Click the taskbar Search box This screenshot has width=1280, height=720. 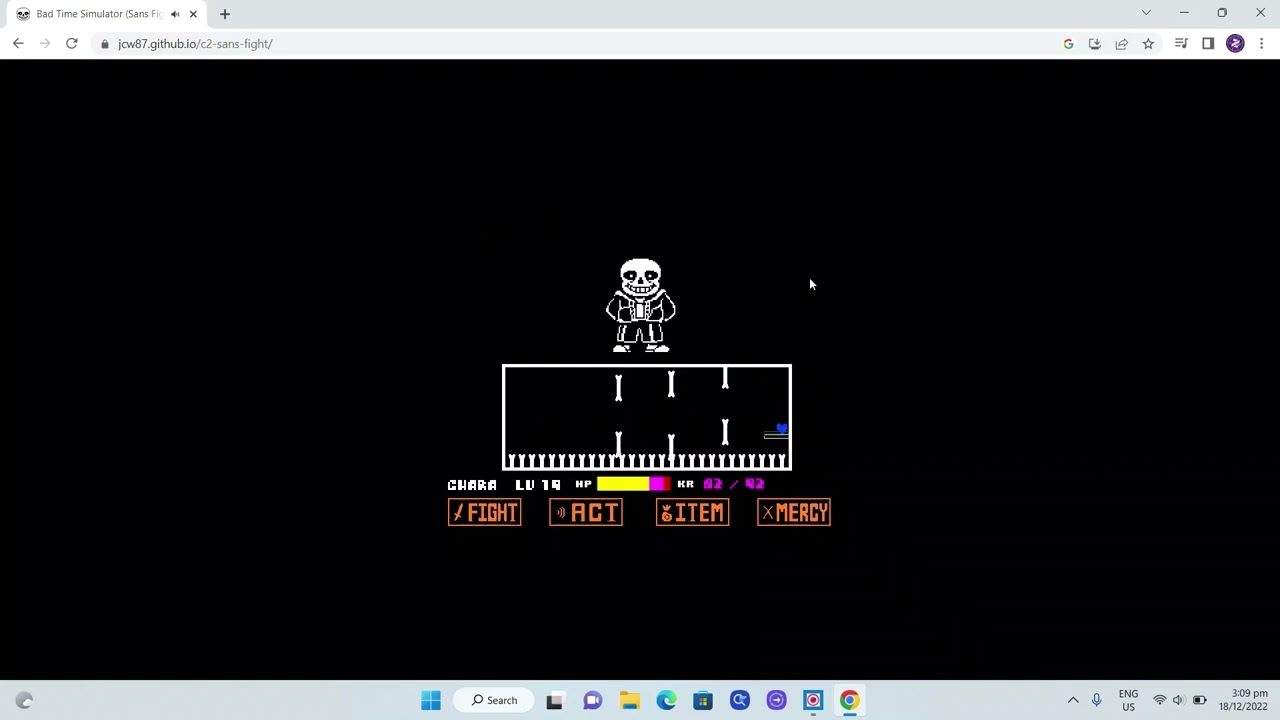coord(495,700)
